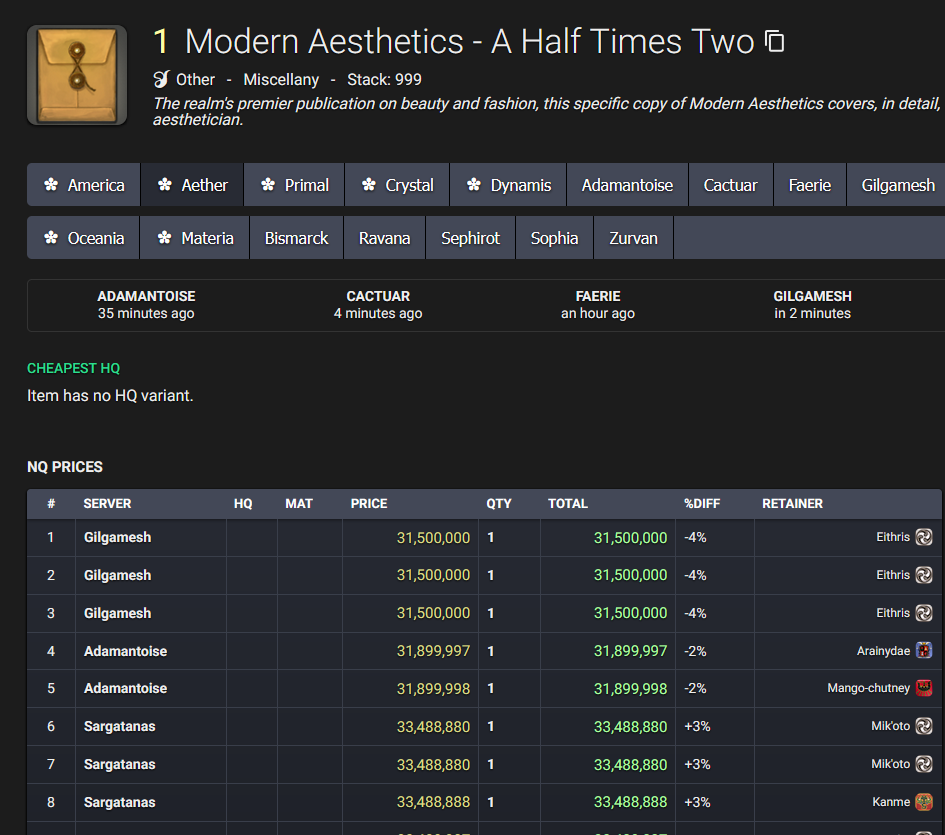
Task: Click the HQ column header
Action: pos(243,503)
